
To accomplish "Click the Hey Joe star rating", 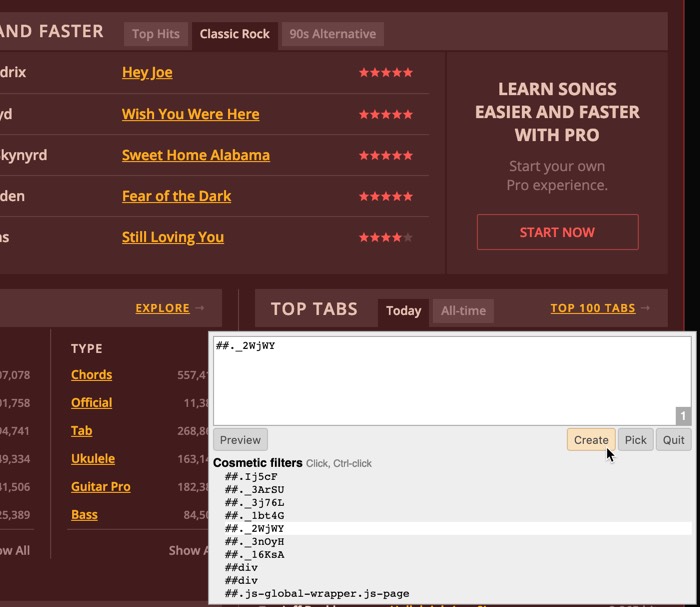I will click(386, 72).
